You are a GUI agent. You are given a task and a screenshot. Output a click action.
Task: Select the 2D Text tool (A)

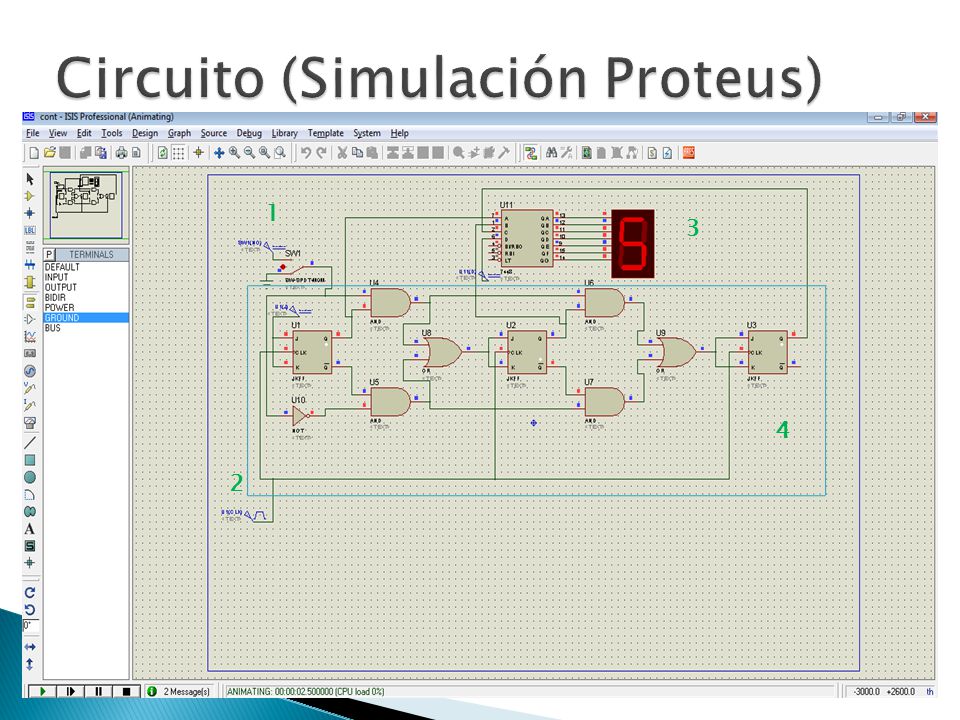click(x=30, y=528)
